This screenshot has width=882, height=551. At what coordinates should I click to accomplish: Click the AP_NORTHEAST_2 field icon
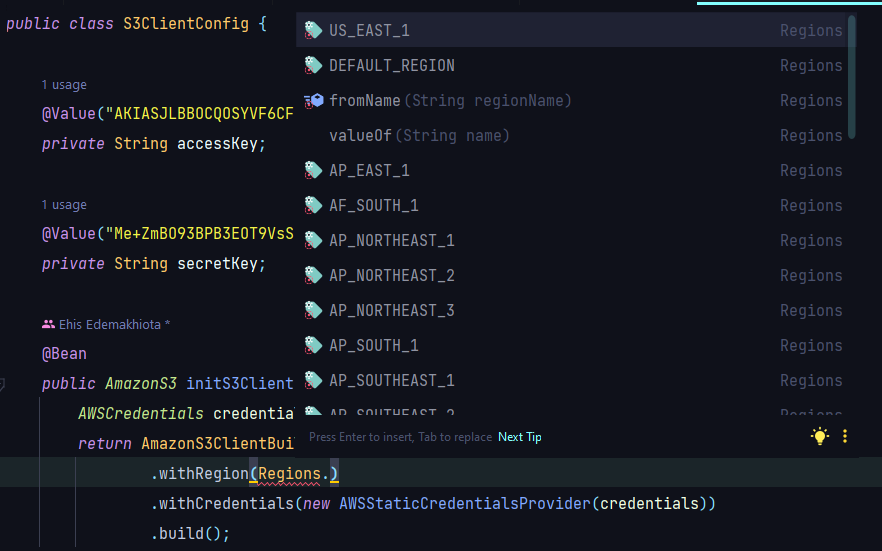pyautogui.click(x=313, y=276)
